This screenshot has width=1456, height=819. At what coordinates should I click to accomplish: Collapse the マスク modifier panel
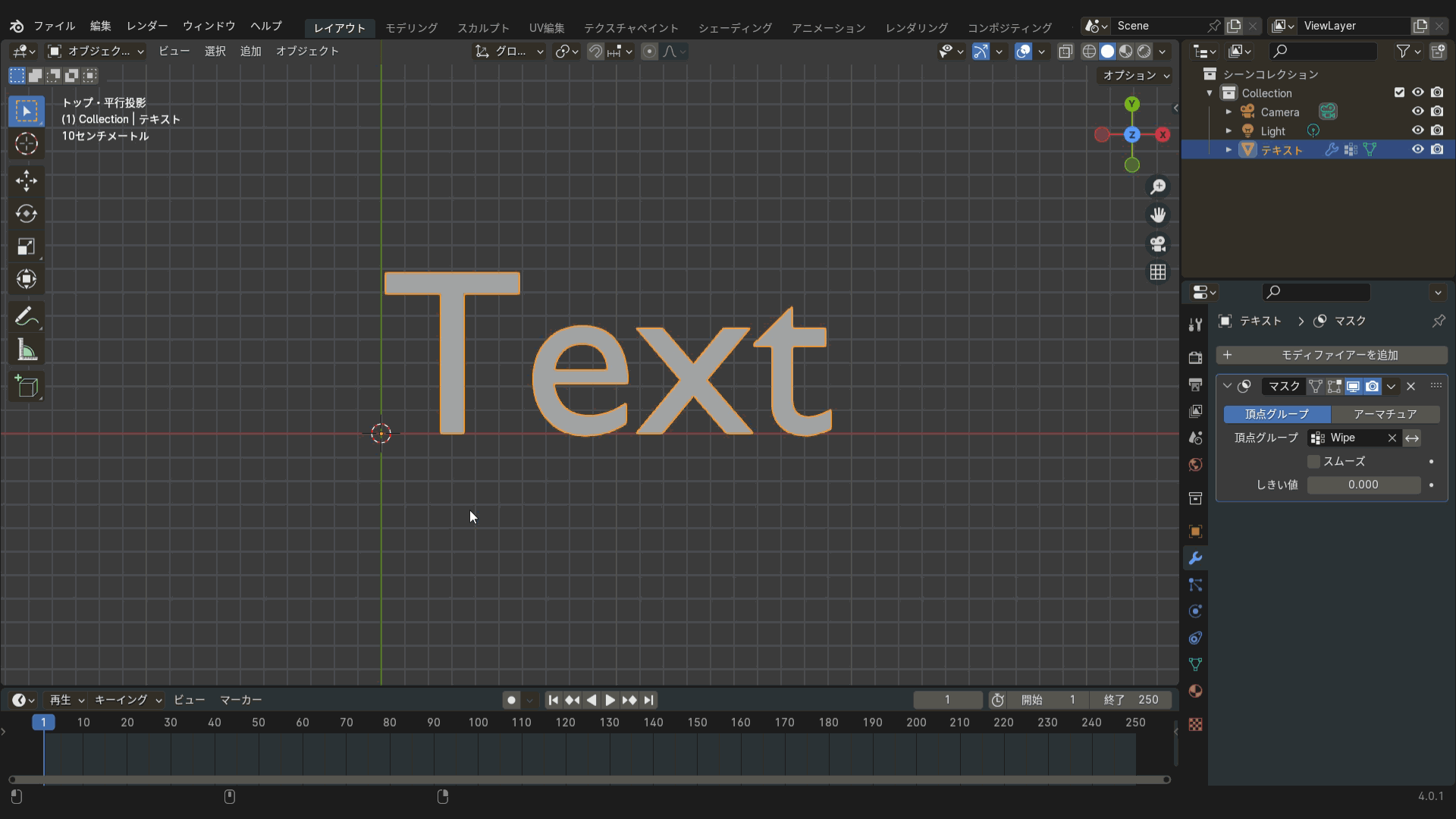point(1227,386)
